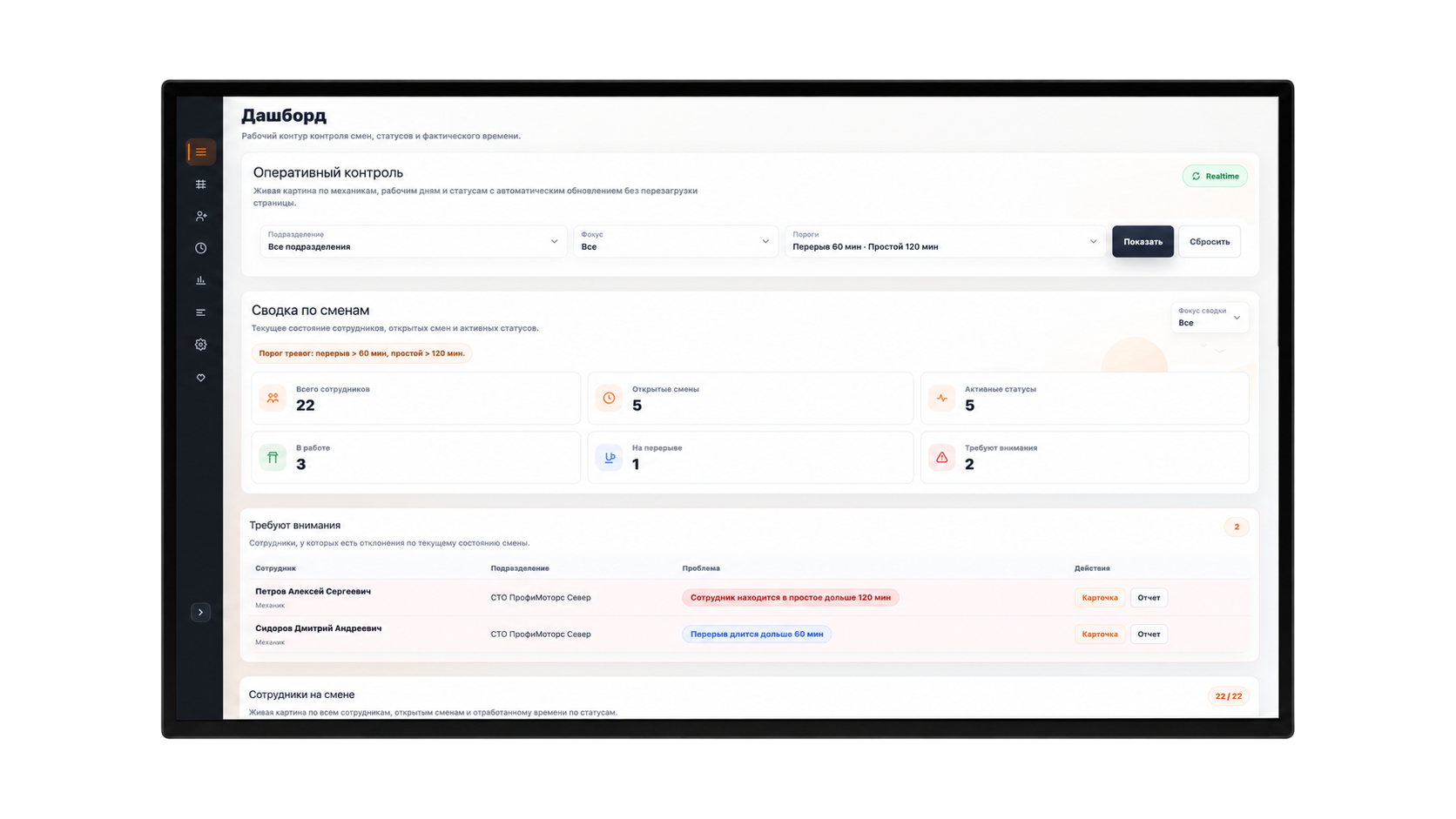
Task: Click the Сводка по сменам section title
Action: click(x=310, y=310)
